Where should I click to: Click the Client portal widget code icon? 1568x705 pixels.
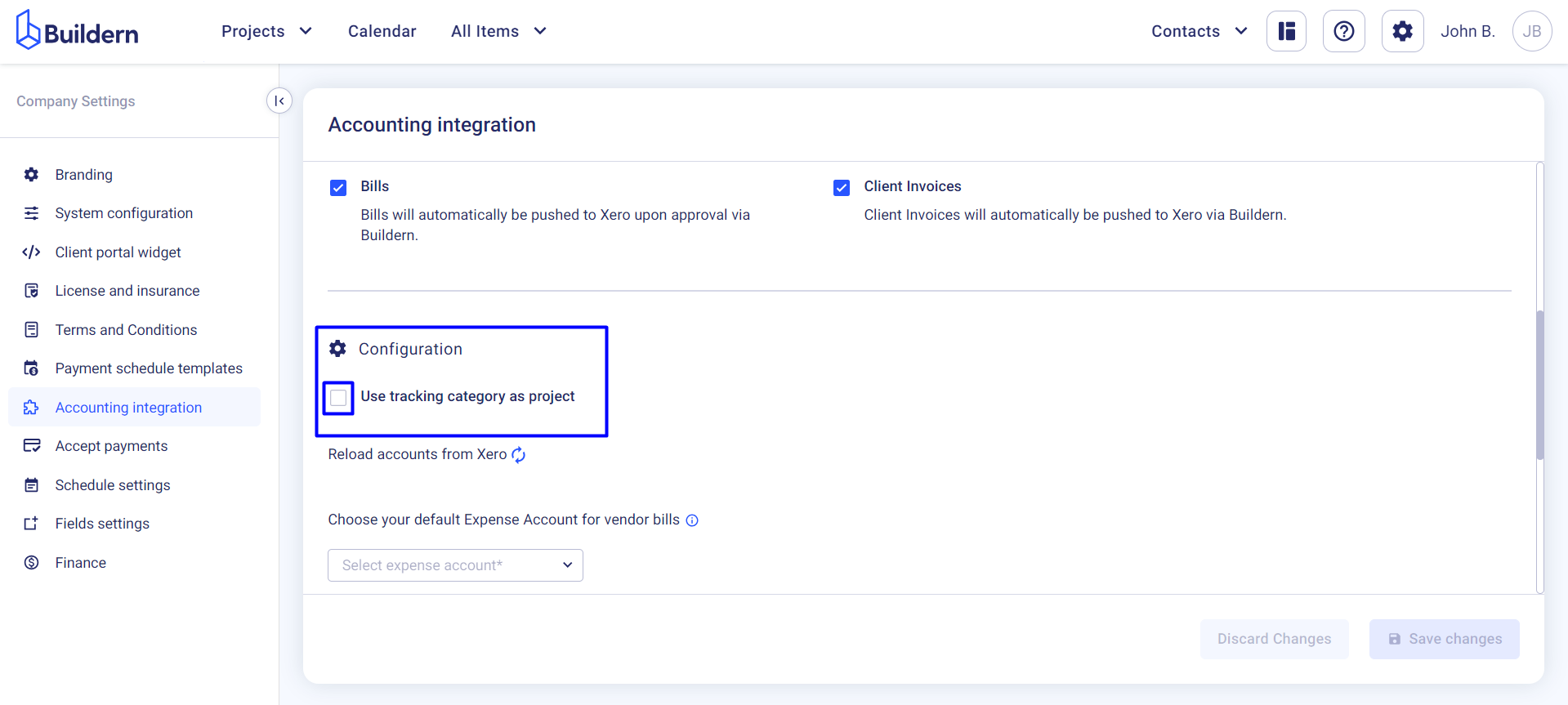32,252
